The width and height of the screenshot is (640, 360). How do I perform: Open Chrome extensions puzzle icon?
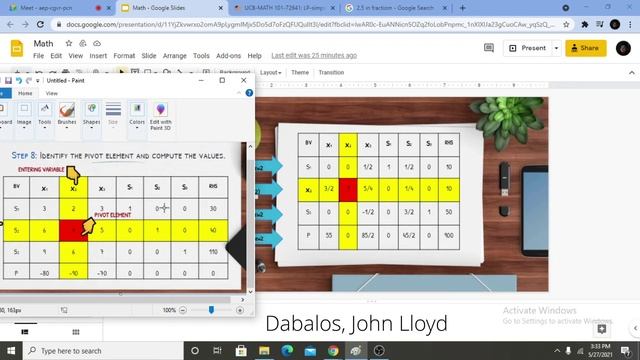click(584, 24)
